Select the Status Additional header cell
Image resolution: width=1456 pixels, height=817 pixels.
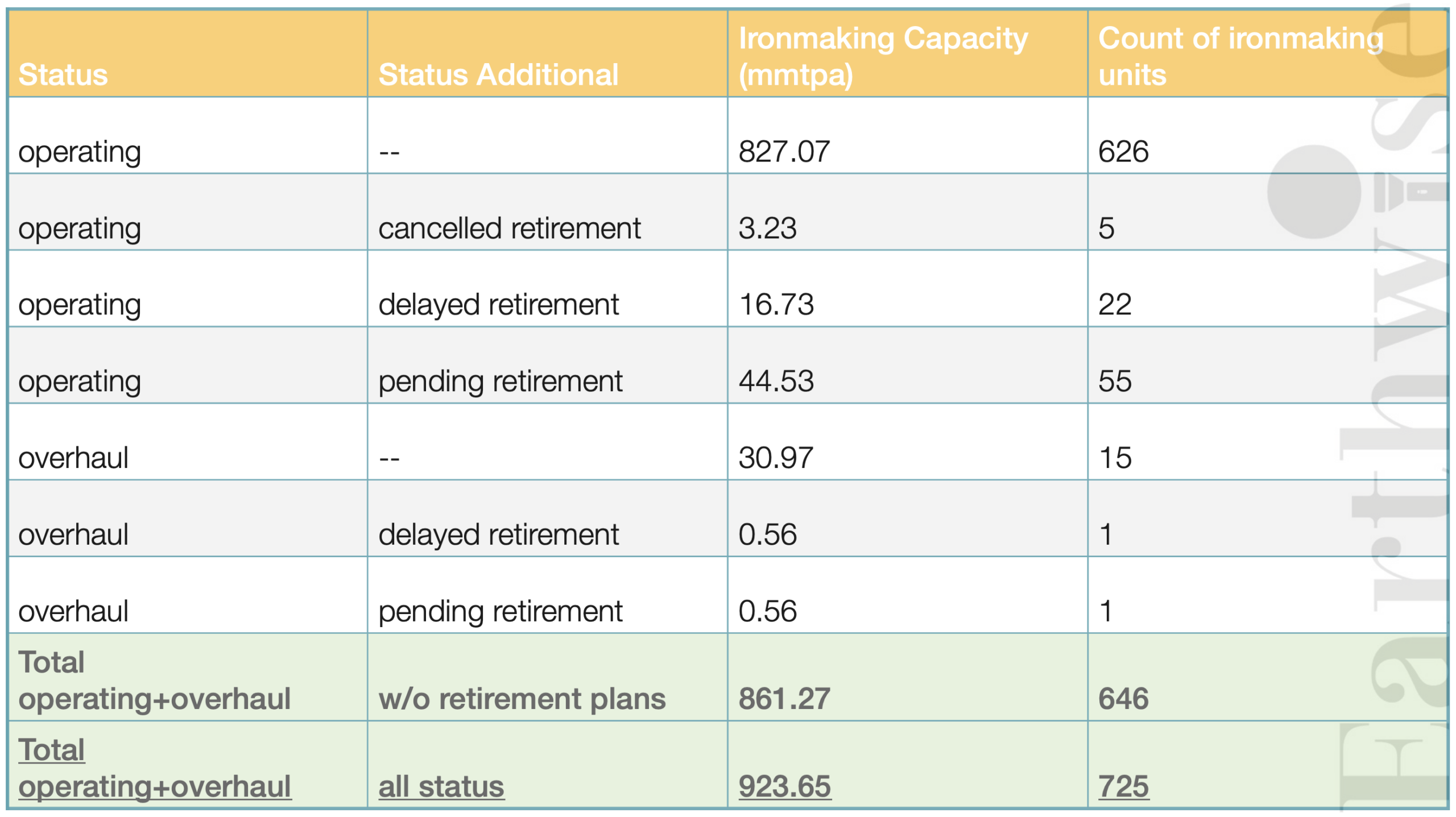[x=547, y=53]
